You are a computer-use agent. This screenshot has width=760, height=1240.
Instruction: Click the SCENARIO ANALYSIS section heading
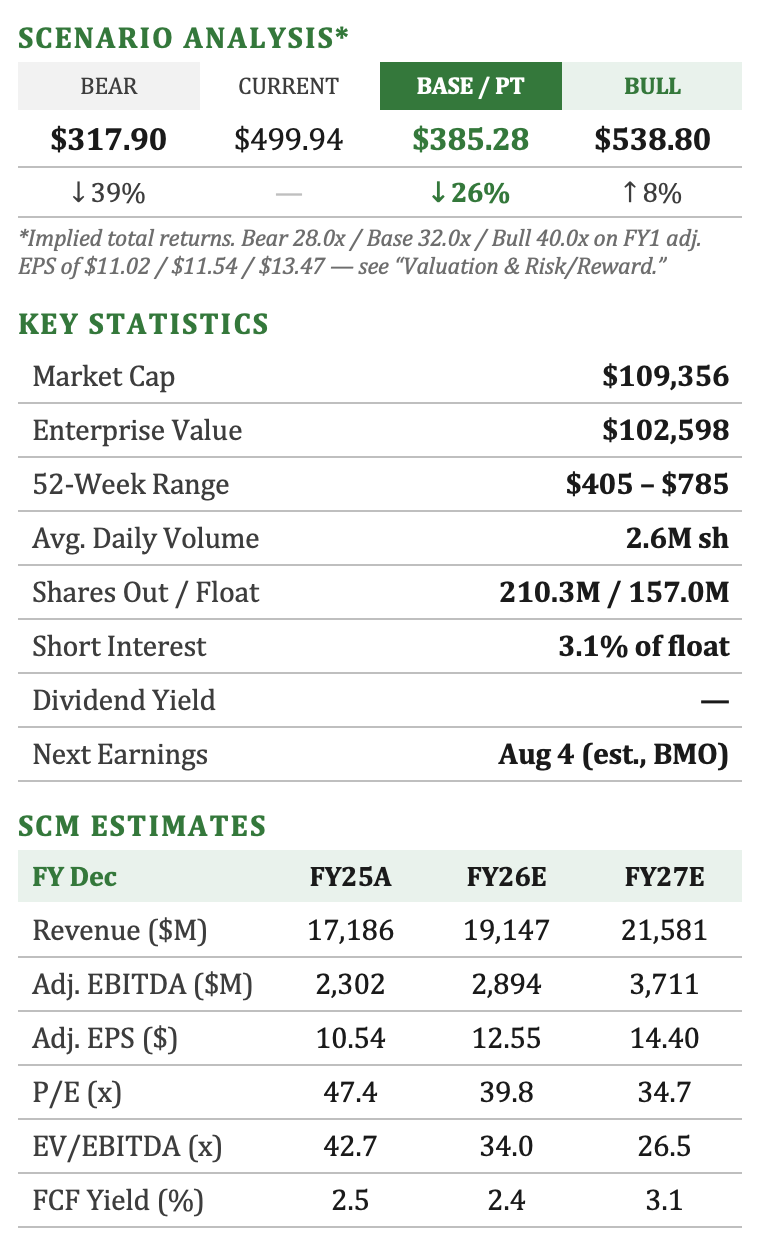coord(184,38)
